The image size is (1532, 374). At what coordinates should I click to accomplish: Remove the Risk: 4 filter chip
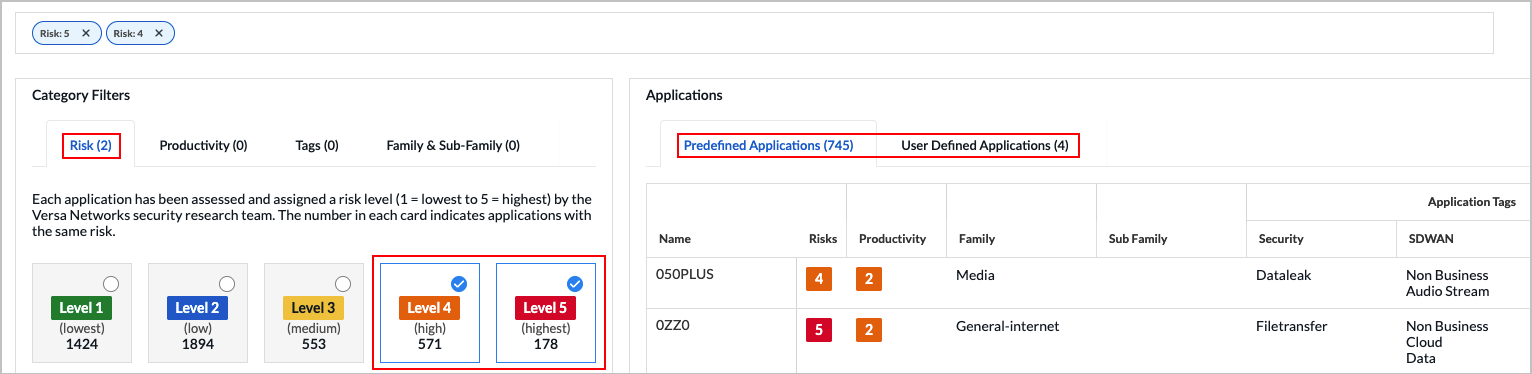coord(159,33)
